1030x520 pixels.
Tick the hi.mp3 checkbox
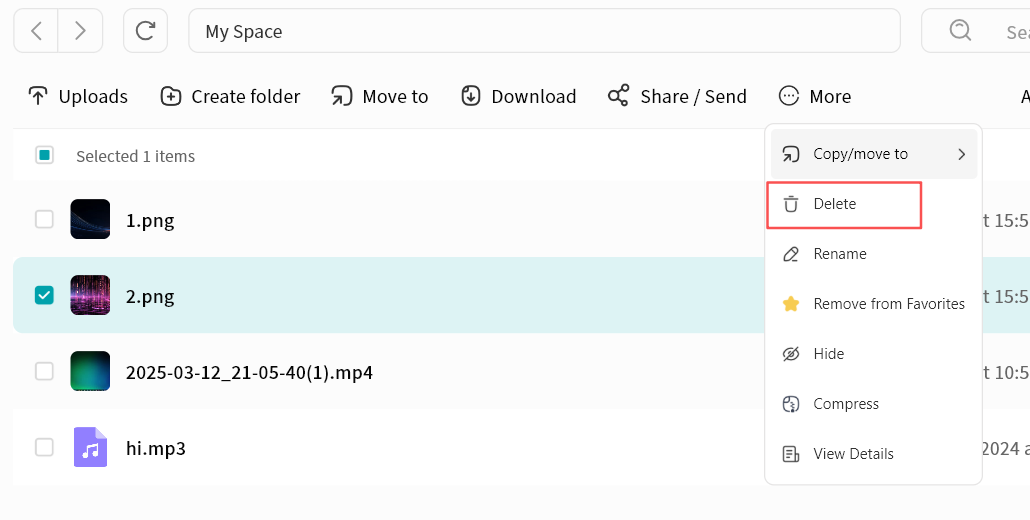44,447
